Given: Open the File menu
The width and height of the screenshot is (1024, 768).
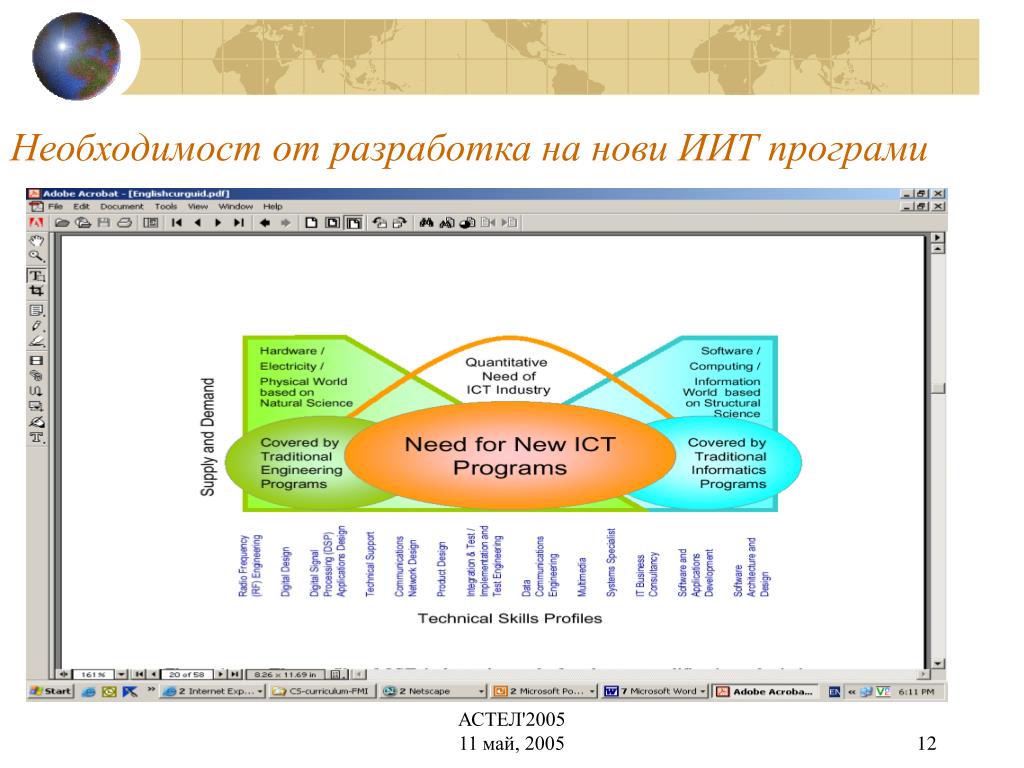Looking at the screenshot, I should pyautogui.click(x=56, y=206).
